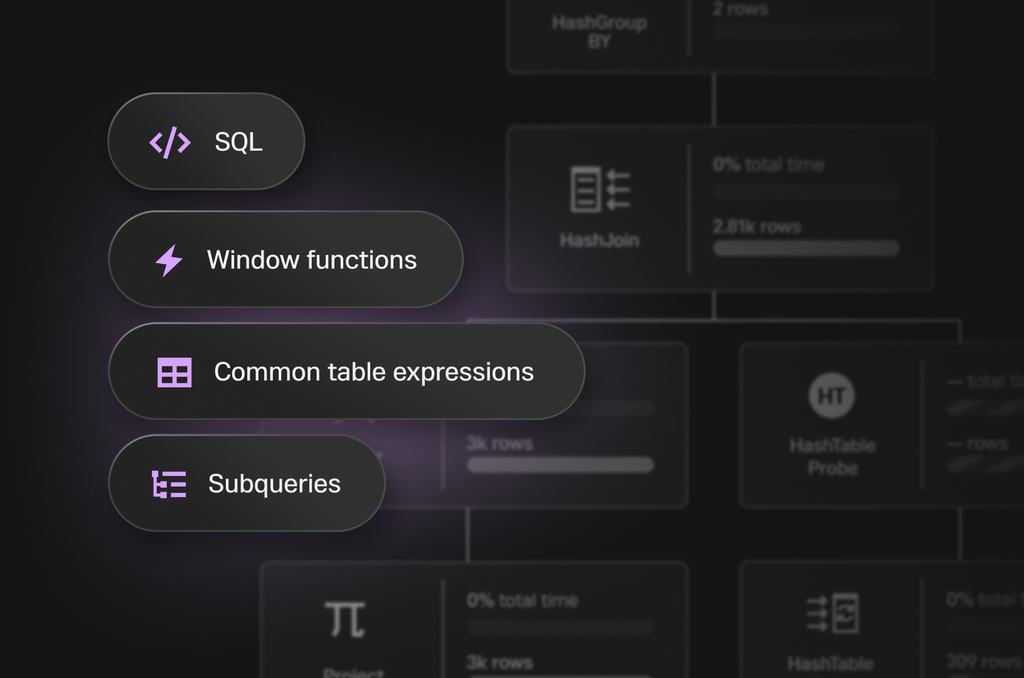This screenshot has height=678, width=1024.
Task: Open the Common table expressions label
Action: [x=373, y=372]
